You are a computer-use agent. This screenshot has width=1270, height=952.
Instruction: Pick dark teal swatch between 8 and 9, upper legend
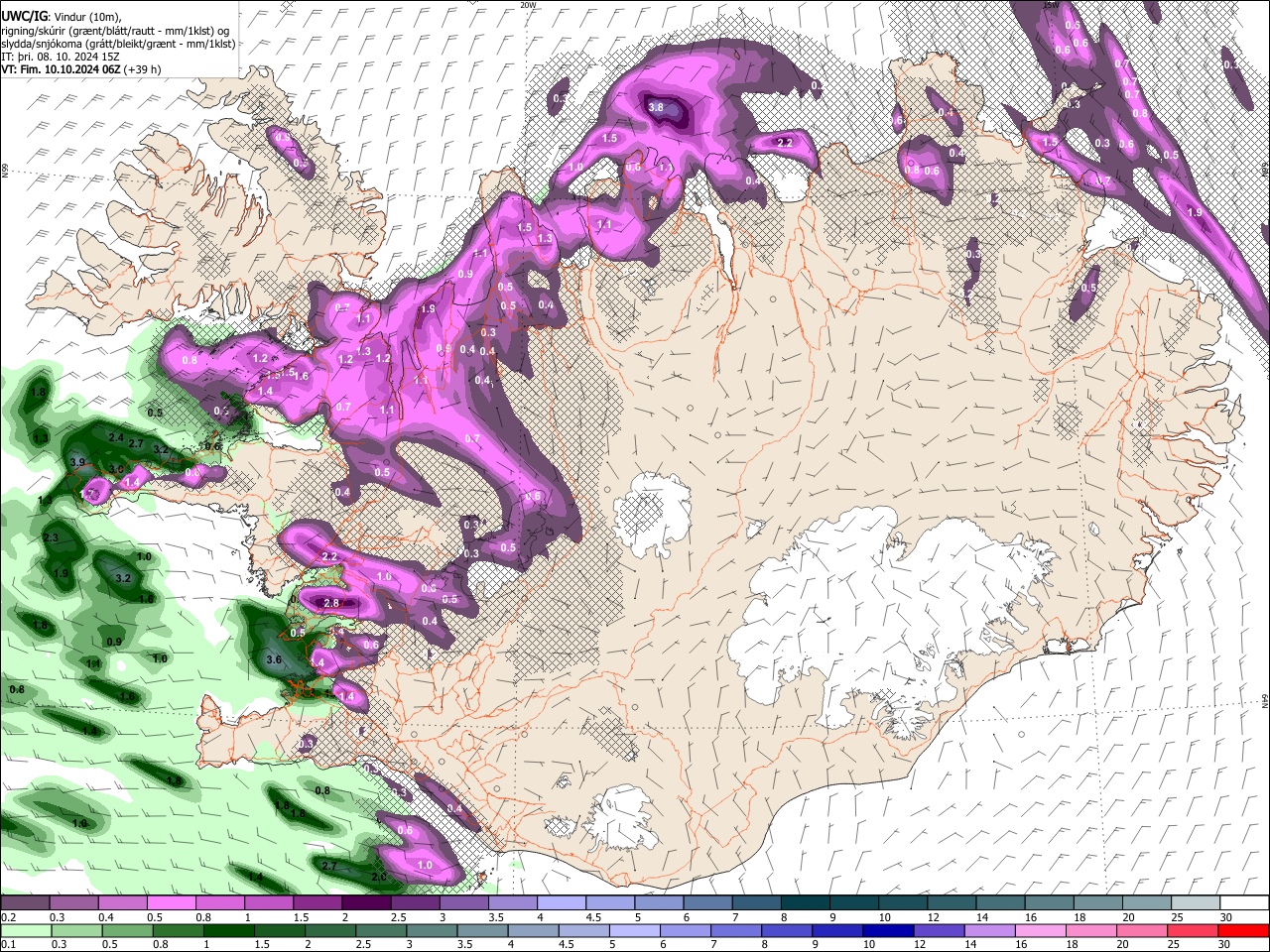click(805, 903)
